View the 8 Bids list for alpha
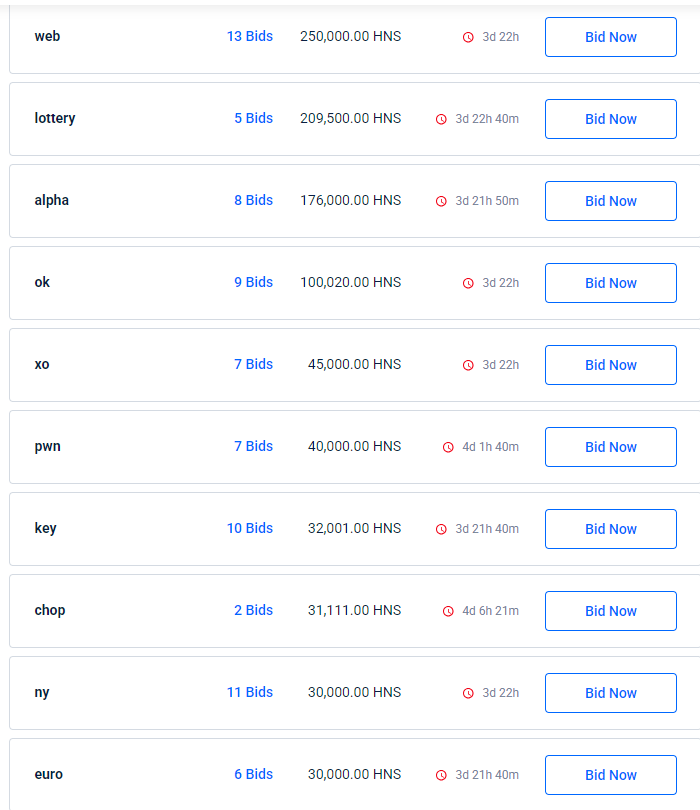Screen dimensions: 700x810 point(253,200)
